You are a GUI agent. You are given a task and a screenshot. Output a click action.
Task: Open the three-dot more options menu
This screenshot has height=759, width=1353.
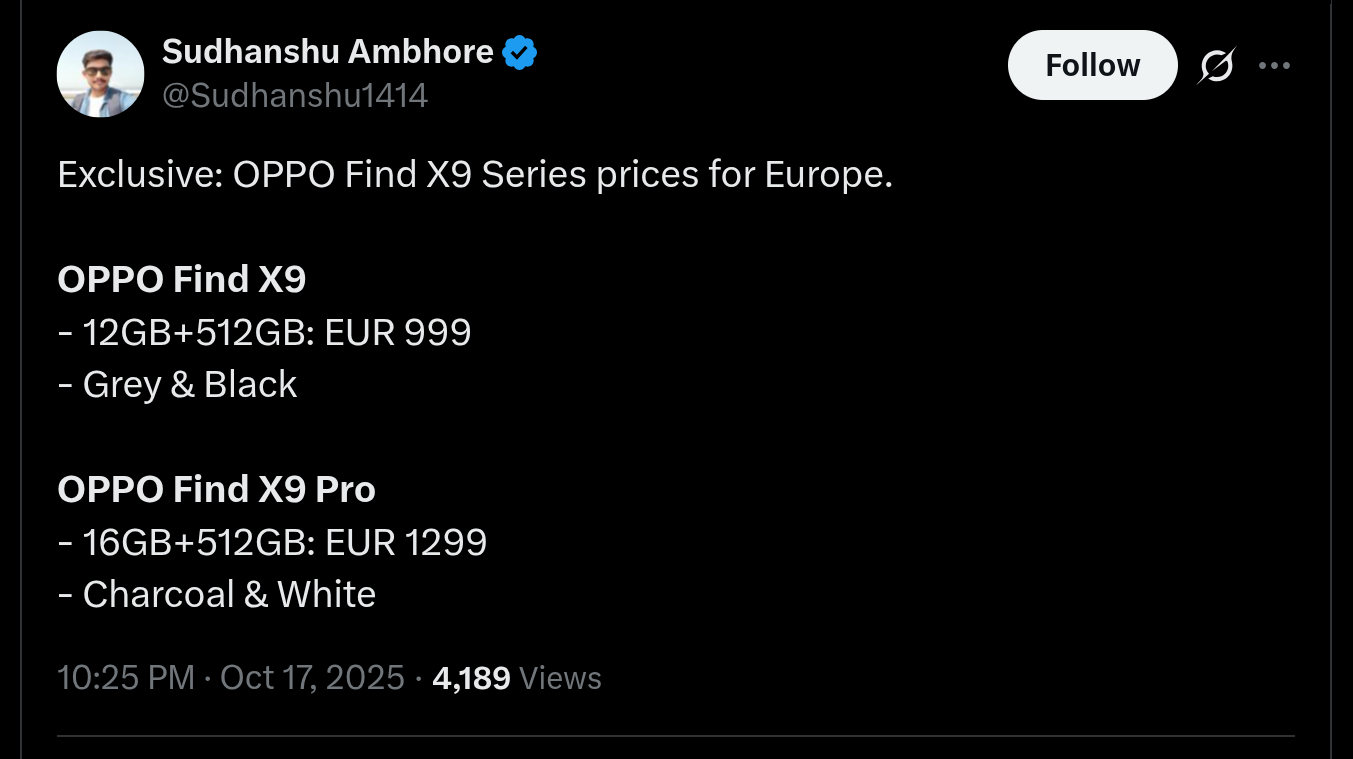pos(1274,66)
